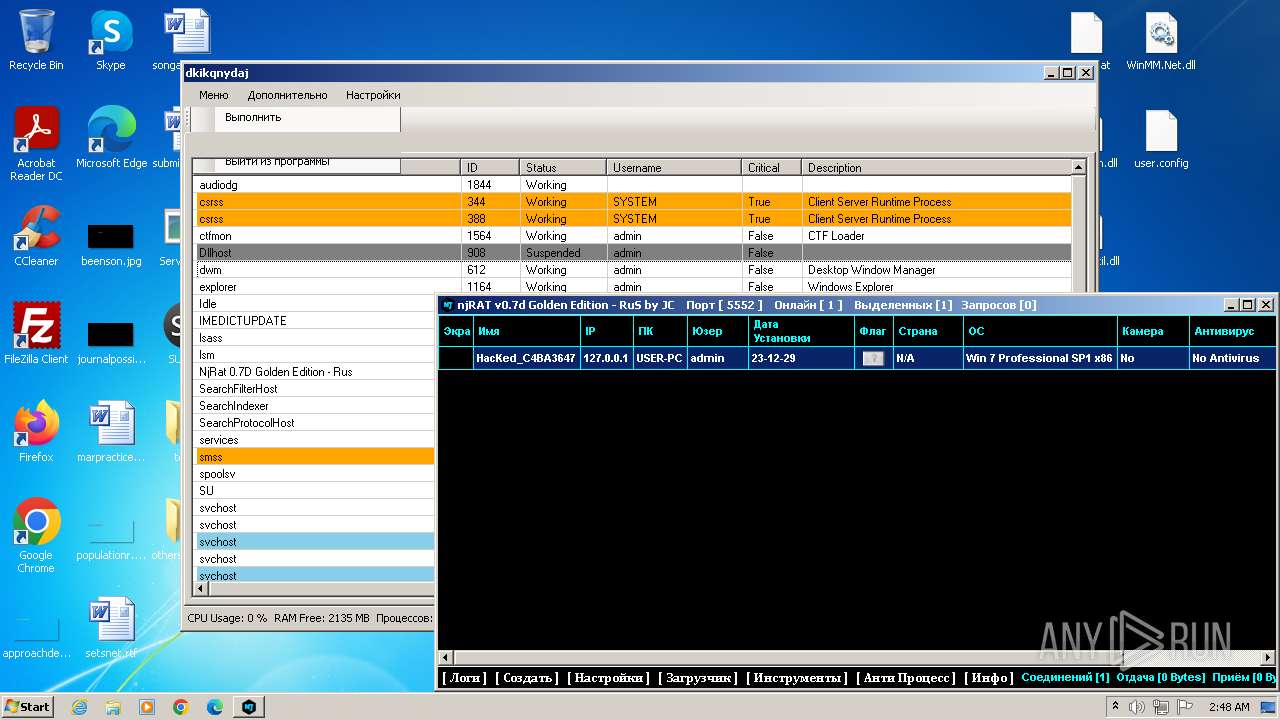Select njRAT app taskbar button
1280x720 pixels.
pyautogui.click(x=249, y=707)
